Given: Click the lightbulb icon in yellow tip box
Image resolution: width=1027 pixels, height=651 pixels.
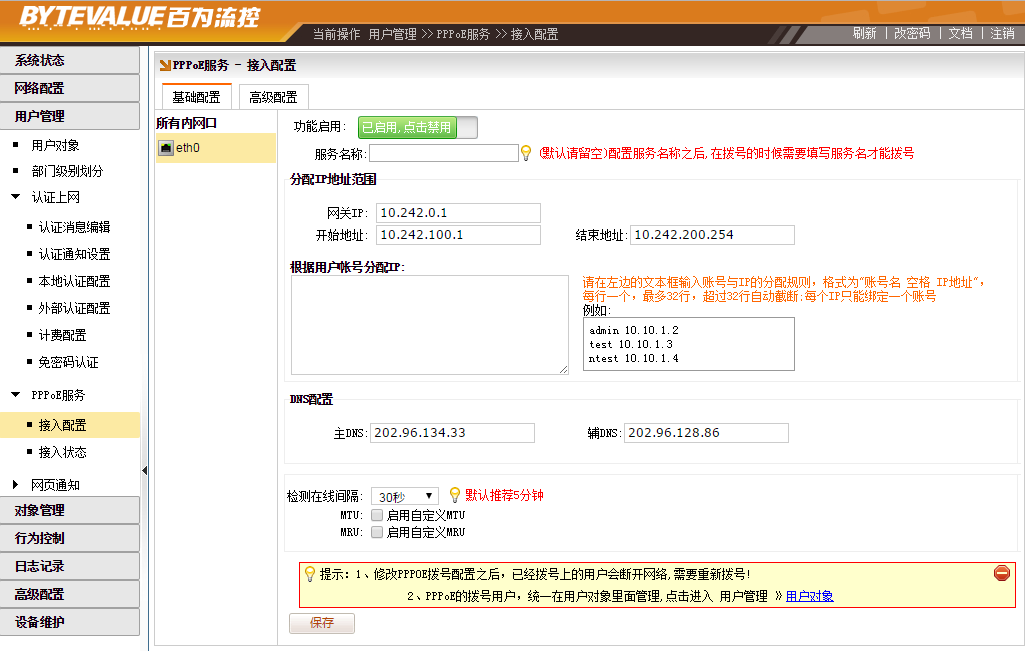Looking at the screenshot, I should pyautogui.click(x=309, y=574).
